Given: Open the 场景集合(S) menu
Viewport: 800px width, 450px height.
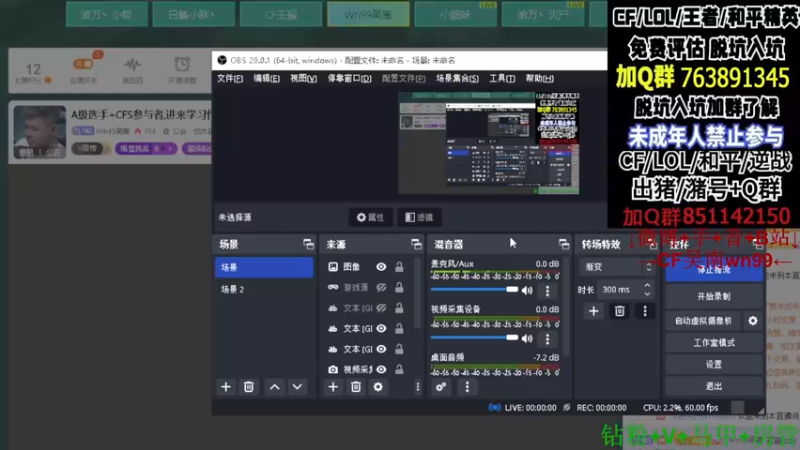Looking at the screenshot, I should click(x=457, y=79).
